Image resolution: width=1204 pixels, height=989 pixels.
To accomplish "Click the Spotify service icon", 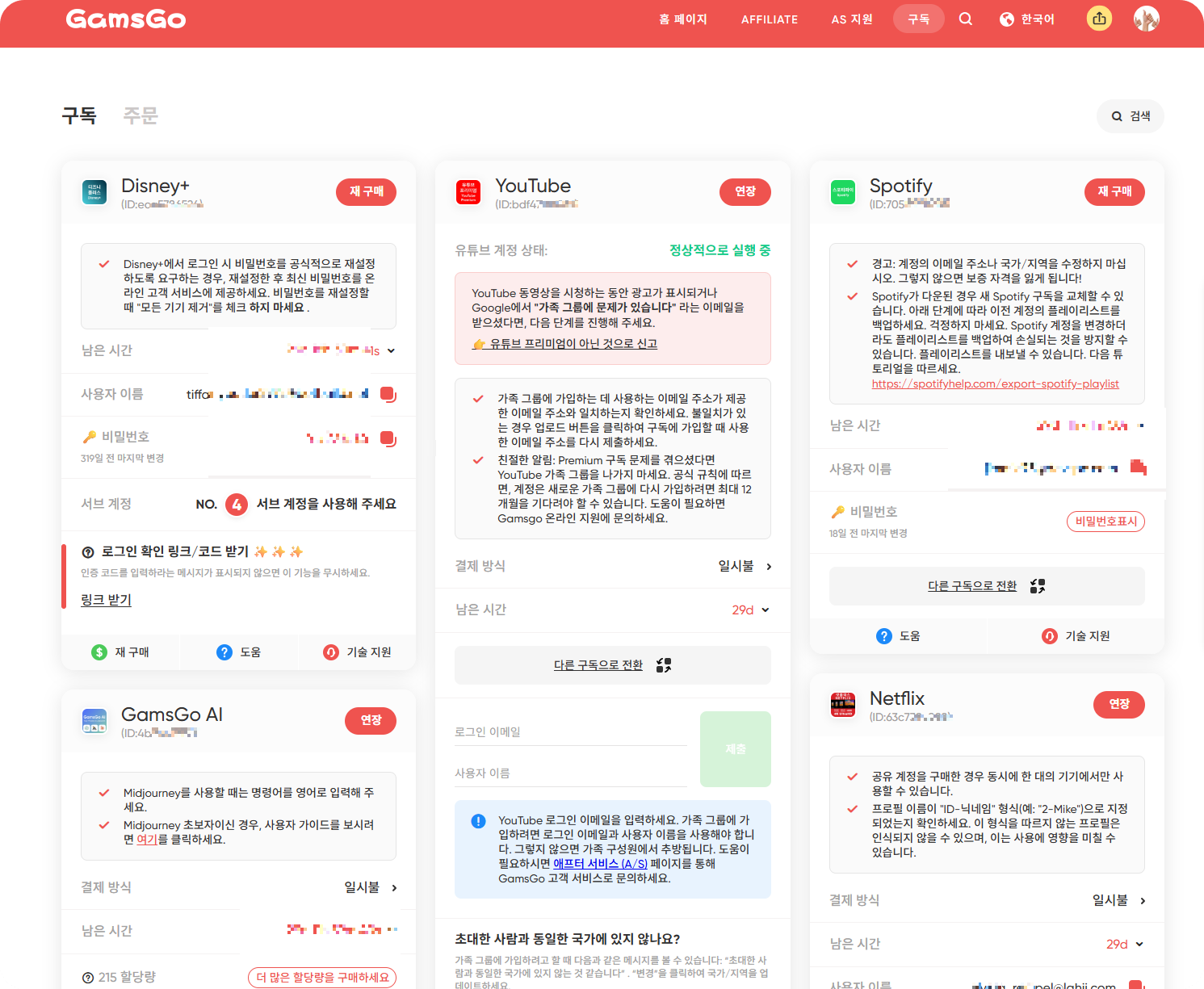I will click(843, 192).
